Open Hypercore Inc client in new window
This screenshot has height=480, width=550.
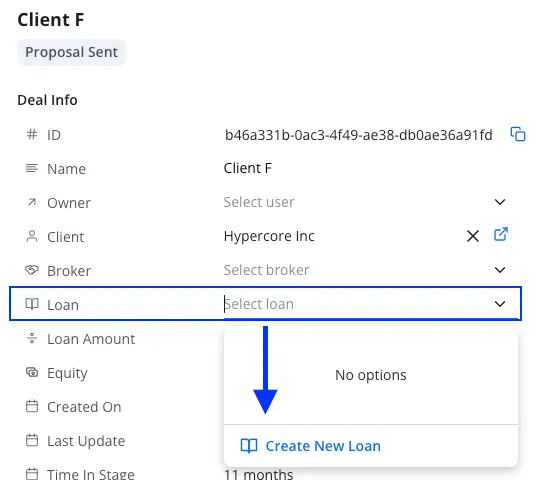click(501, 234)
